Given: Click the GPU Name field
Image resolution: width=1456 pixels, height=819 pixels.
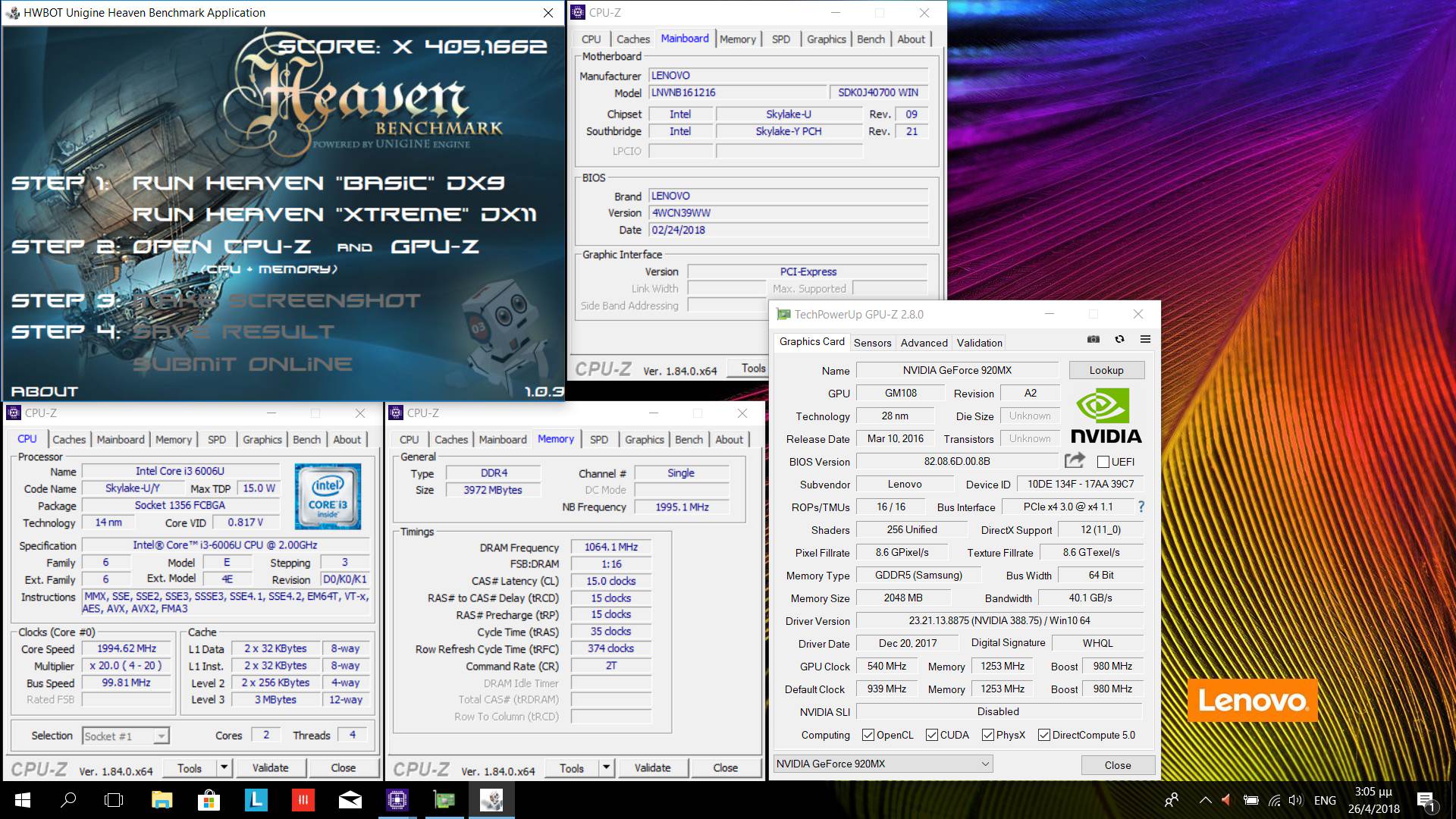Looking at the screenshot, I should 957,370.
